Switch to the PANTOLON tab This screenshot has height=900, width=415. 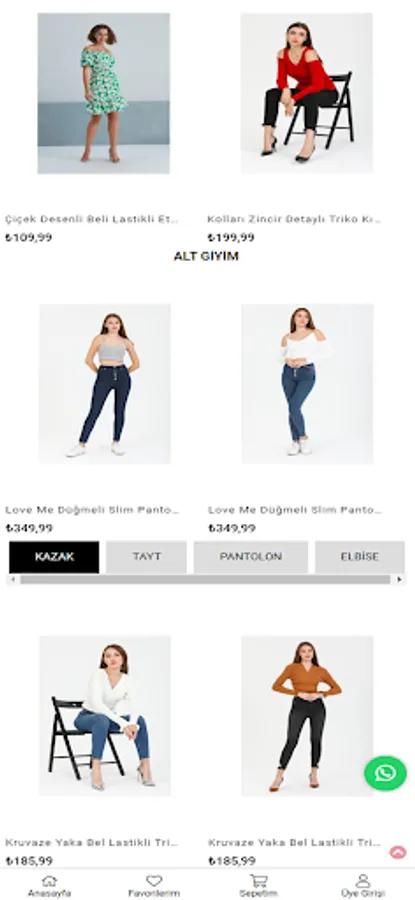251,557
